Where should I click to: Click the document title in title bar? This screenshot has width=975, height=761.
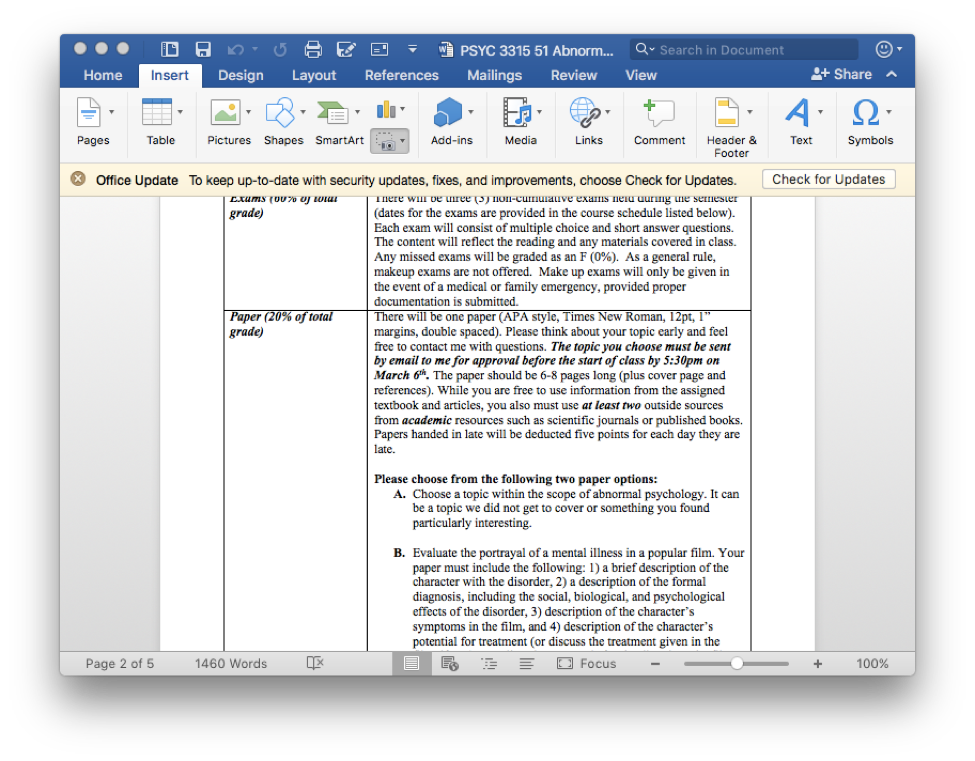[x=536, y=50]
